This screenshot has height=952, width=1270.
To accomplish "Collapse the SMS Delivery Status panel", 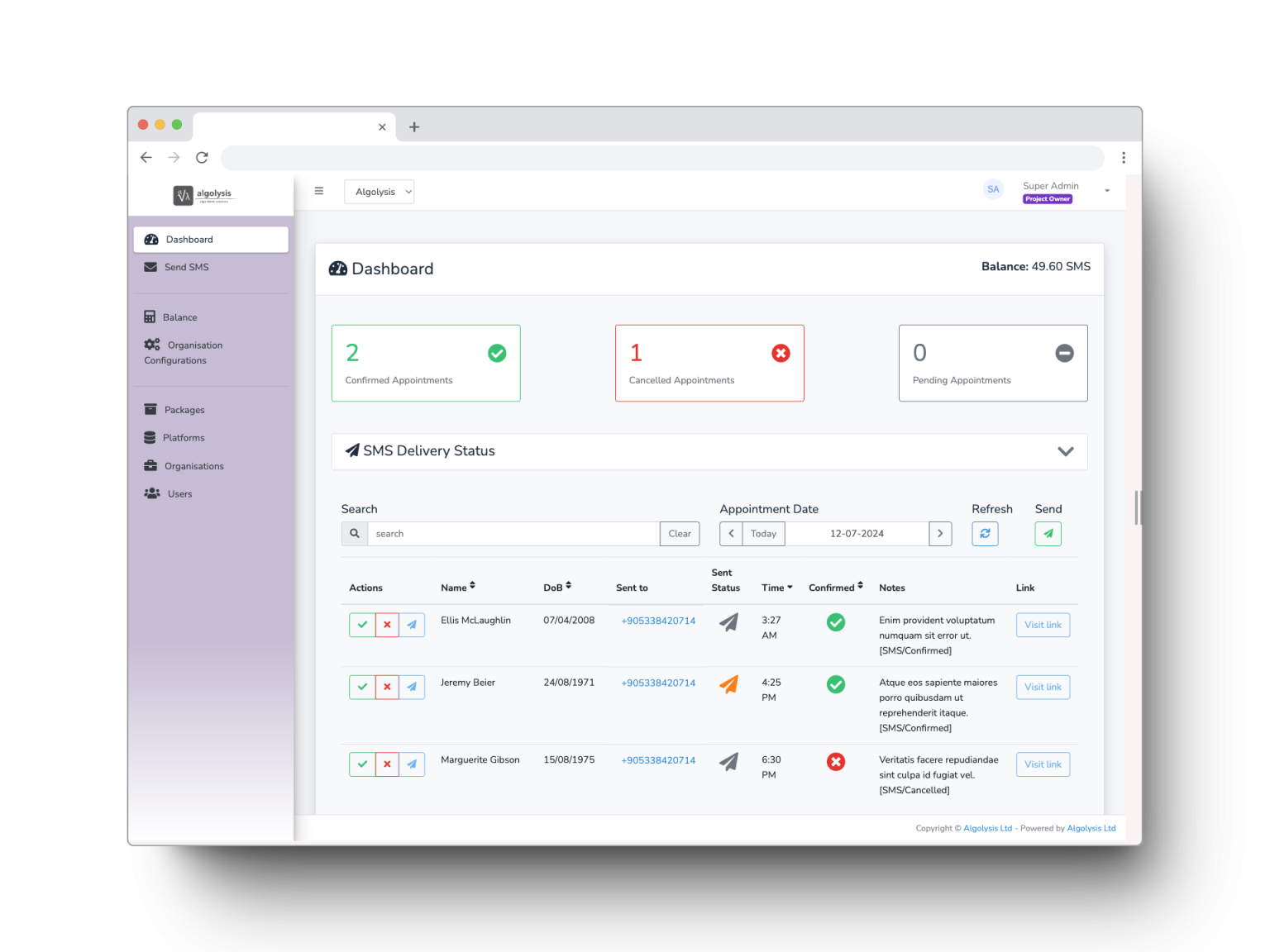I will coord(1066,451).
